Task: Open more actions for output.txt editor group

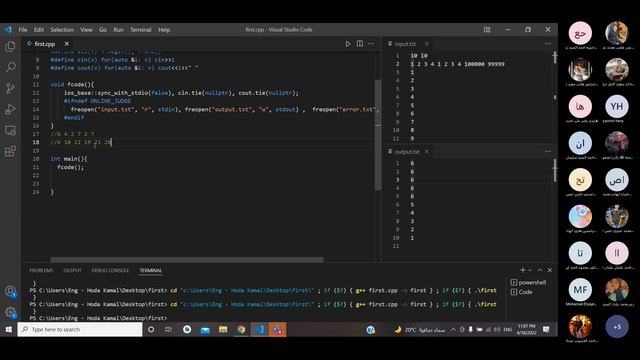Action: (x=548, y=151)
